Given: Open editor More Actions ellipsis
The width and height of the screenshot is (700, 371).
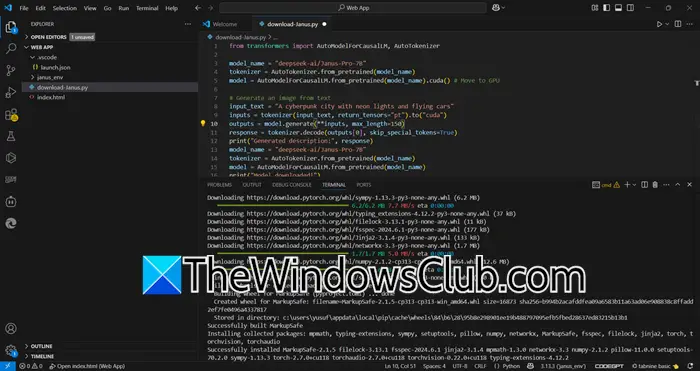Looking at the screenshot, I should coord(690,24).
